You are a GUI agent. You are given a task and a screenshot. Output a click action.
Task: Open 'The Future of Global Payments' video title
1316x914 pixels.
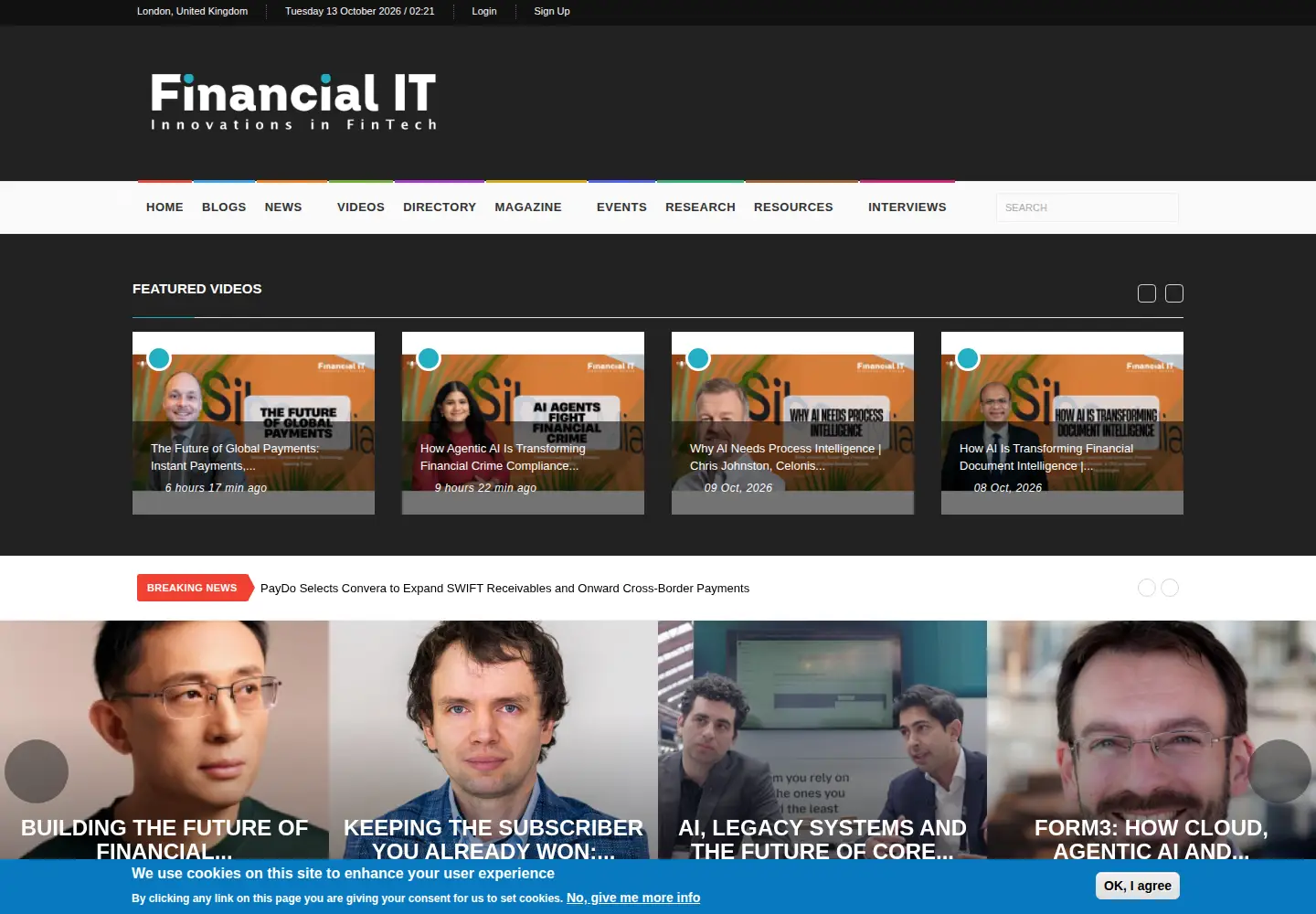[x=235, y=457]
